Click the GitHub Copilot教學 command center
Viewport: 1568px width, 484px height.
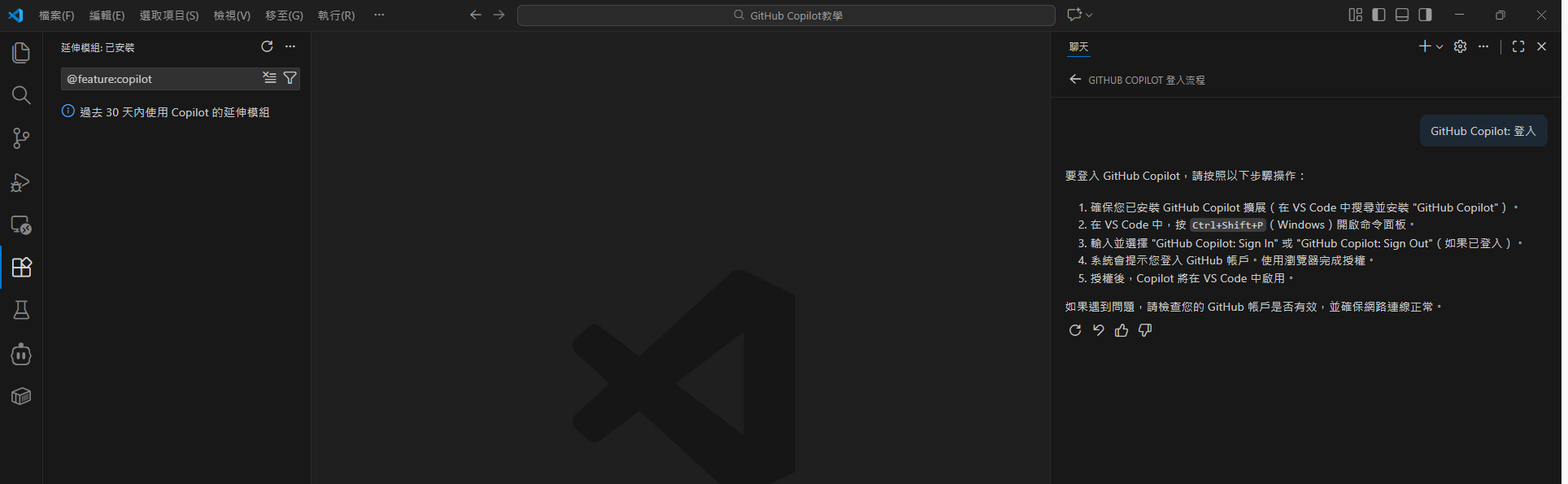[786, 15]
